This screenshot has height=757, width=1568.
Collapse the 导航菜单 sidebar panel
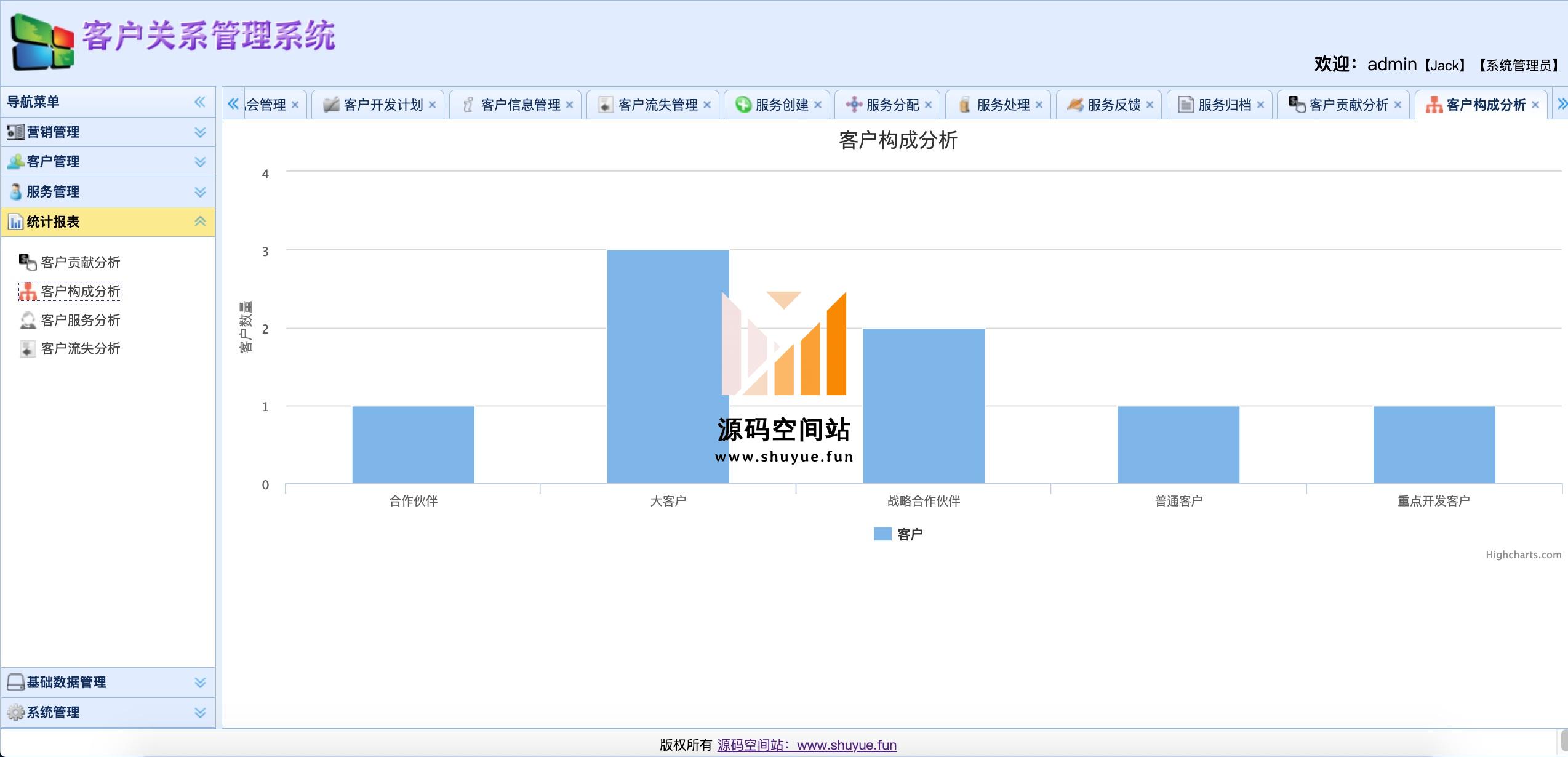point(200,102)
